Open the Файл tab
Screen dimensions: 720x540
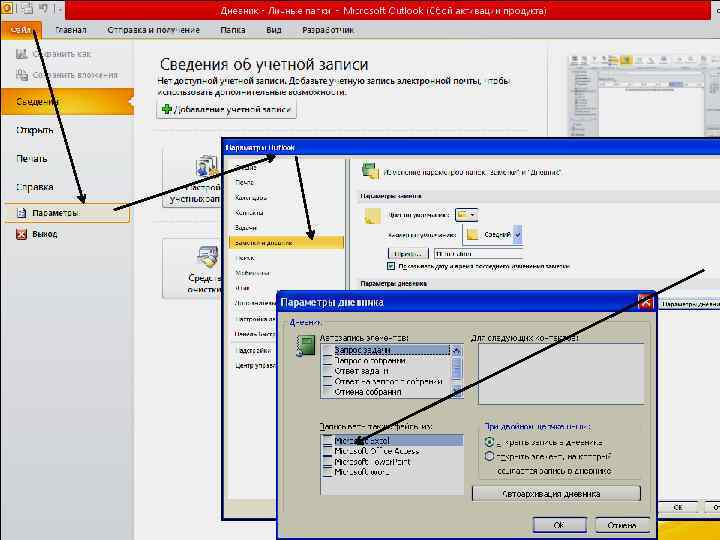pos(21,30)
